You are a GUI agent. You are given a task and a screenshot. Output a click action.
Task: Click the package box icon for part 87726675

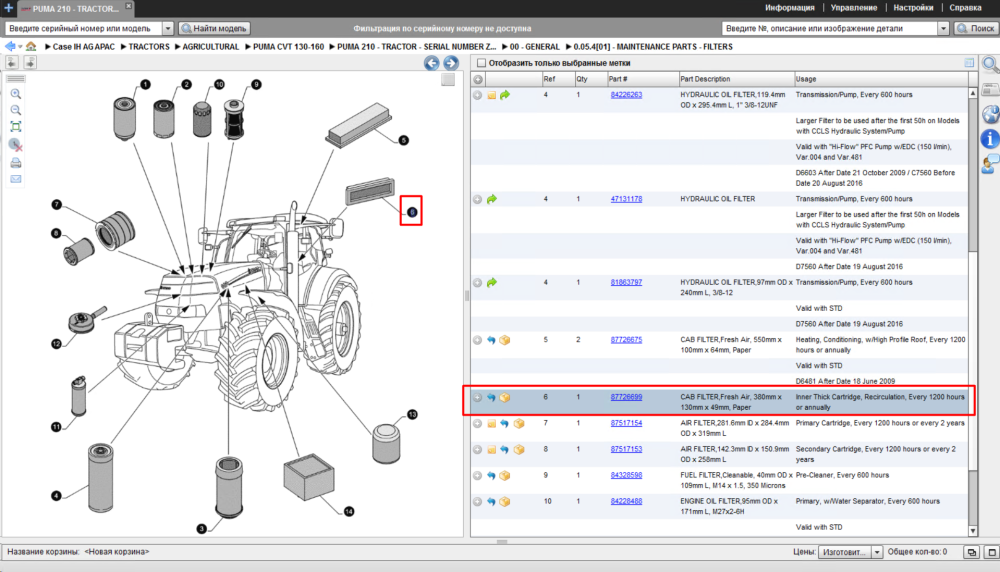click(505, 341)
